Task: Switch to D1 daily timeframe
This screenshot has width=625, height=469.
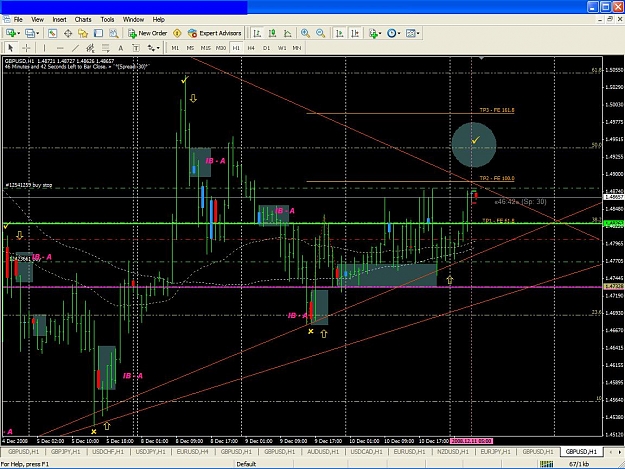Action: [266, 48]
